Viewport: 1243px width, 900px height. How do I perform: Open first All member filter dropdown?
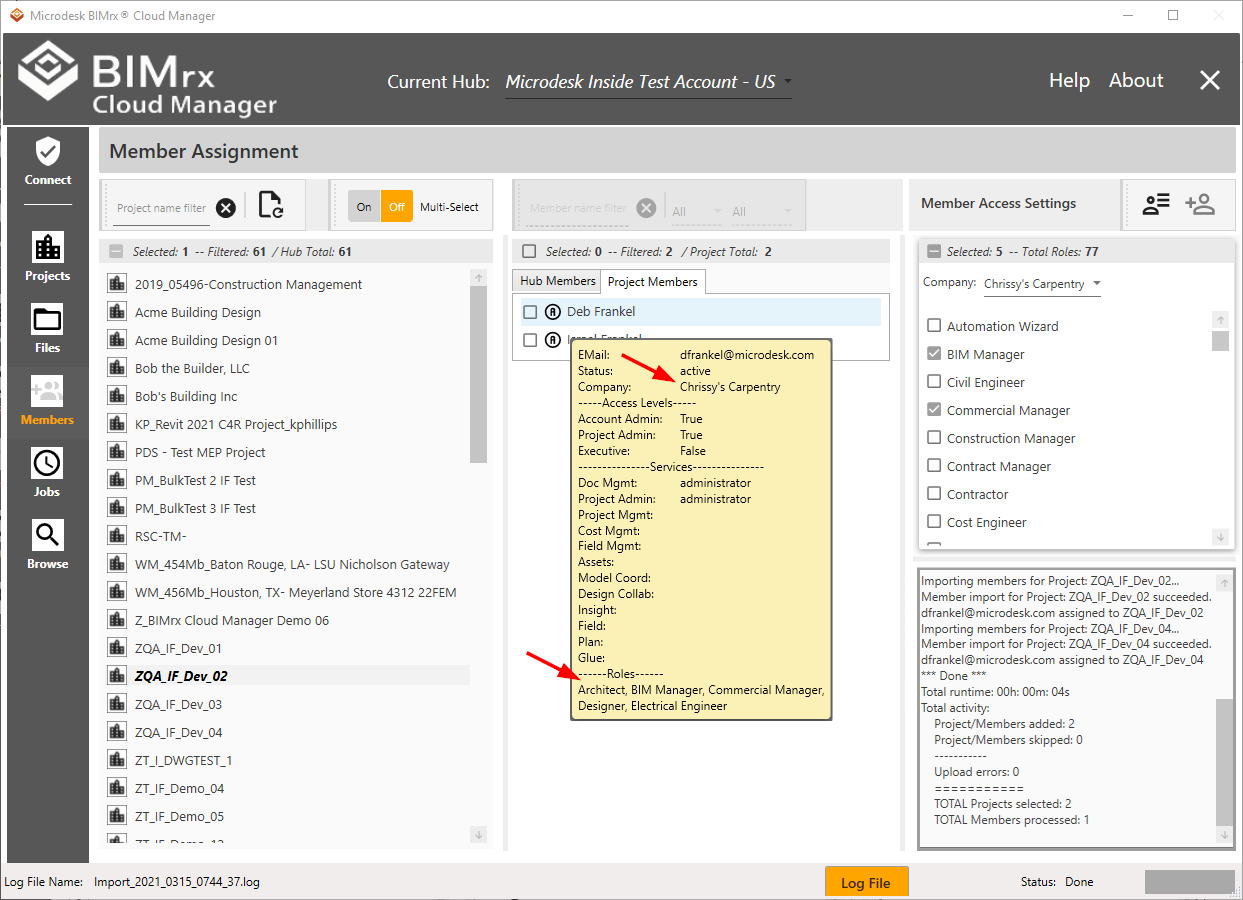coord(697,211)
